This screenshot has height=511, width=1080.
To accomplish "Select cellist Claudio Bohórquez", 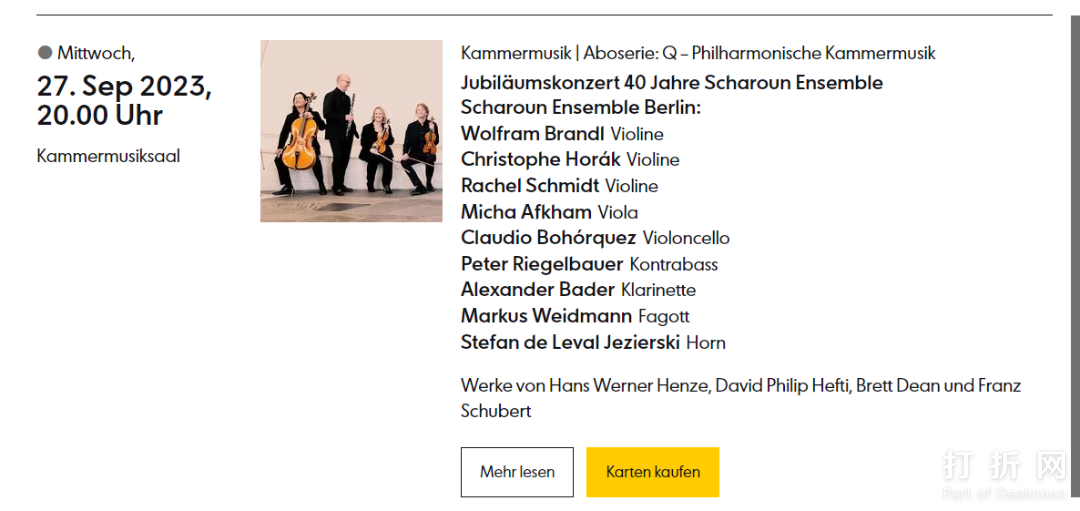I will pos(548,238).
